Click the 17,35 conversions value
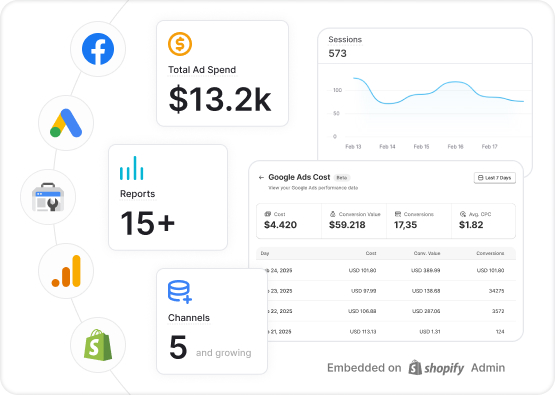555x395 pixels. (x=406, y=225)
